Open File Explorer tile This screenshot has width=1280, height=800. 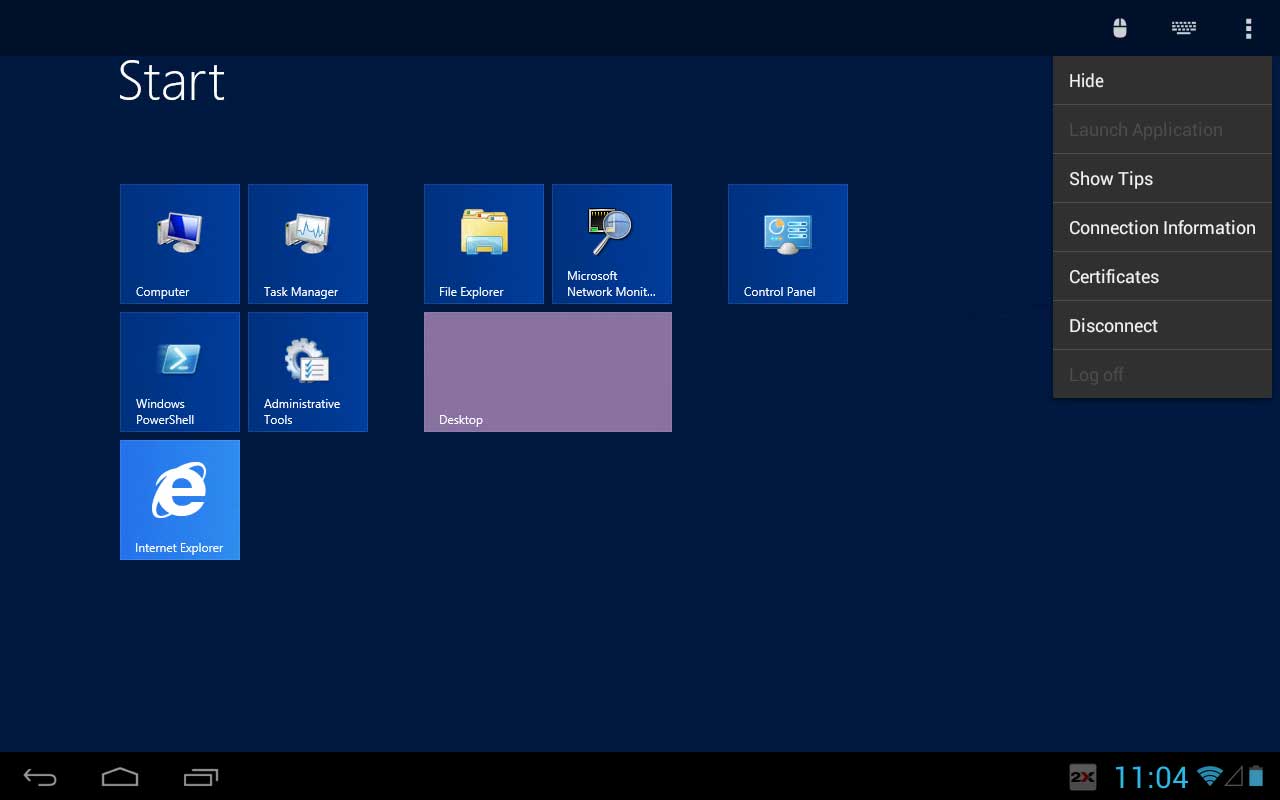[x=484, y=244]
